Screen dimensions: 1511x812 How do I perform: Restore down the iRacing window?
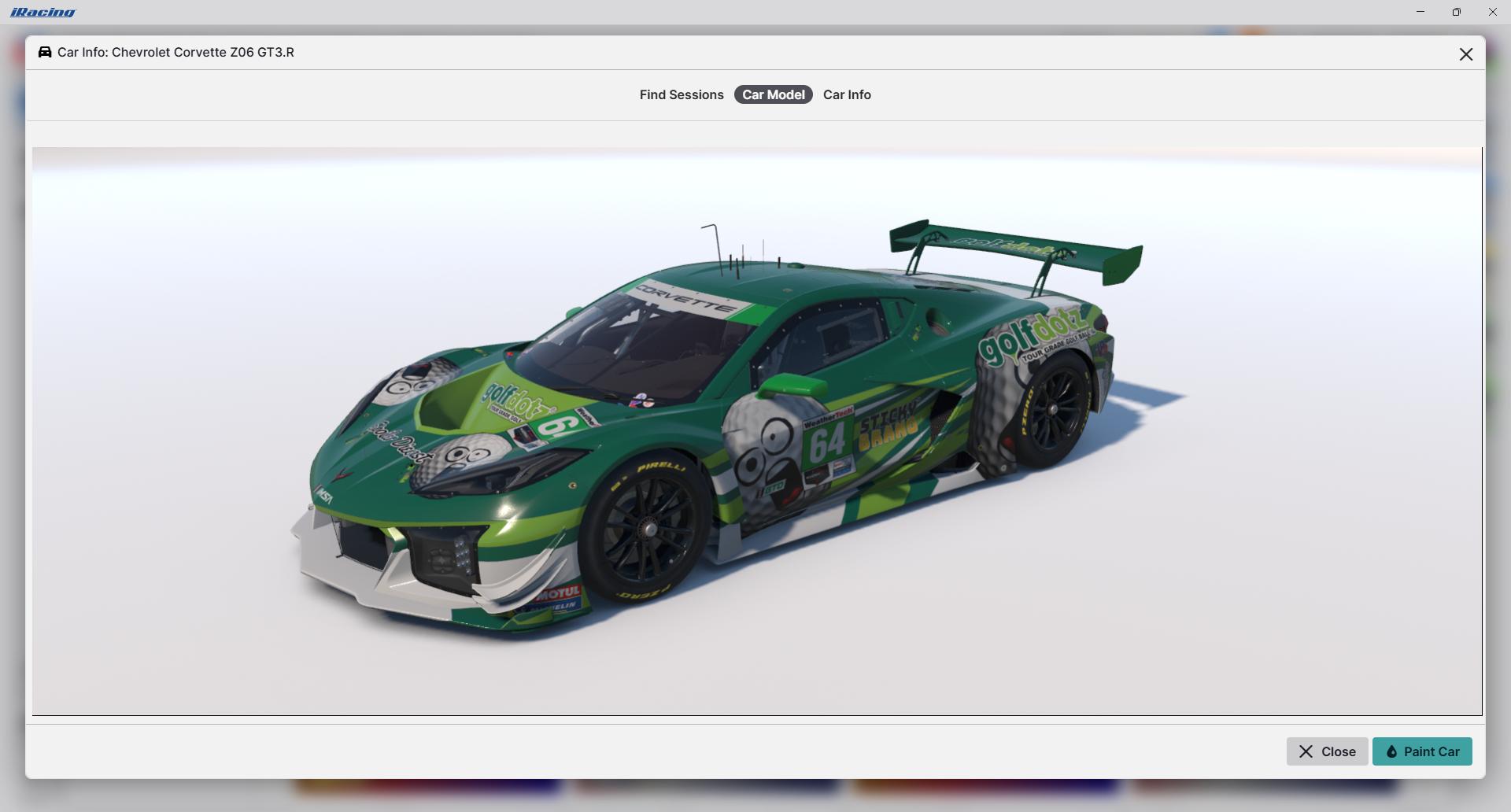click(x=1457, y=12)
